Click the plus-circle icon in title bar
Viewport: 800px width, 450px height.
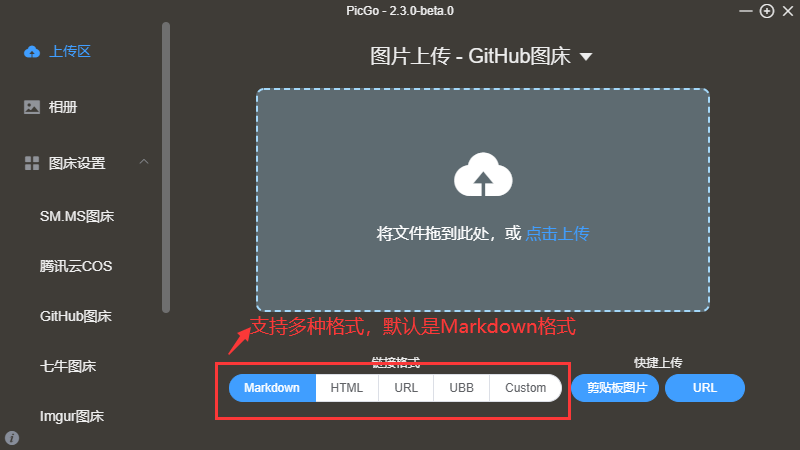pyautogui.click(x=767, y=11)
